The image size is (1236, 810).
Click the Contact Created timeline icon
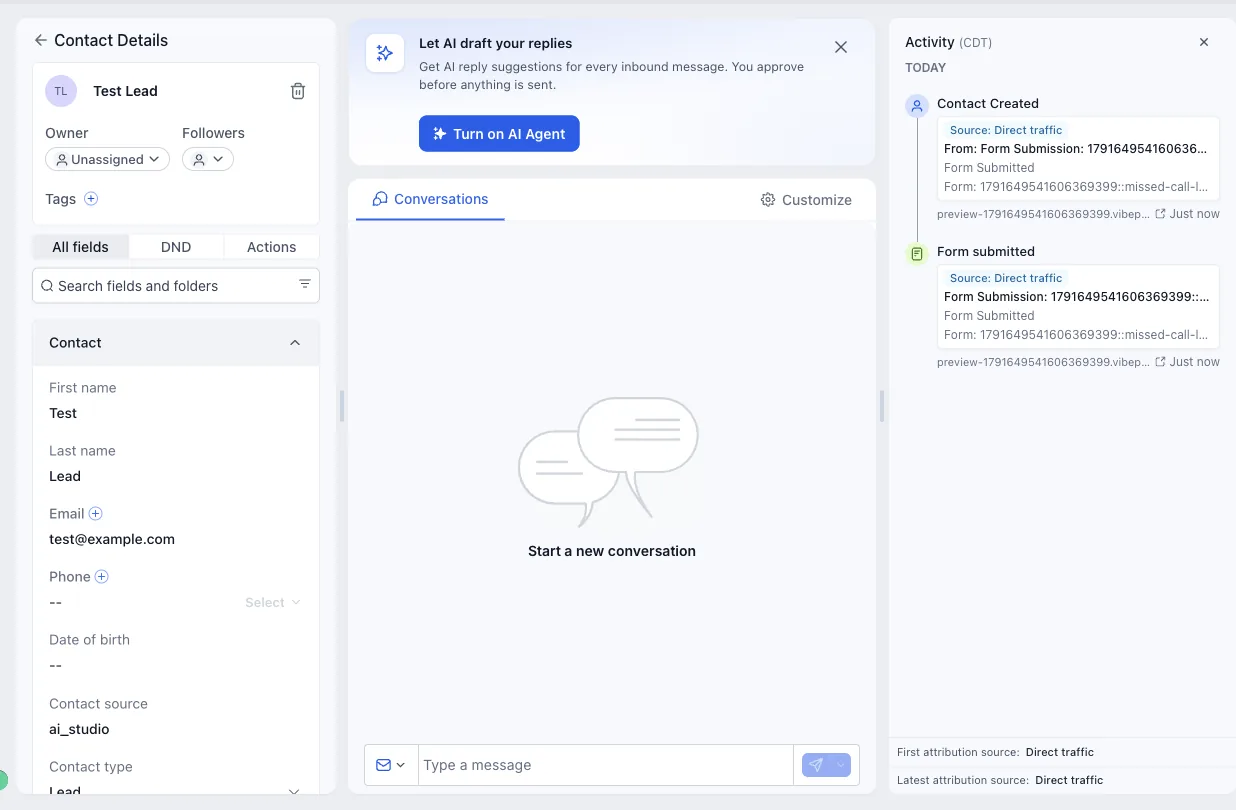917,106
